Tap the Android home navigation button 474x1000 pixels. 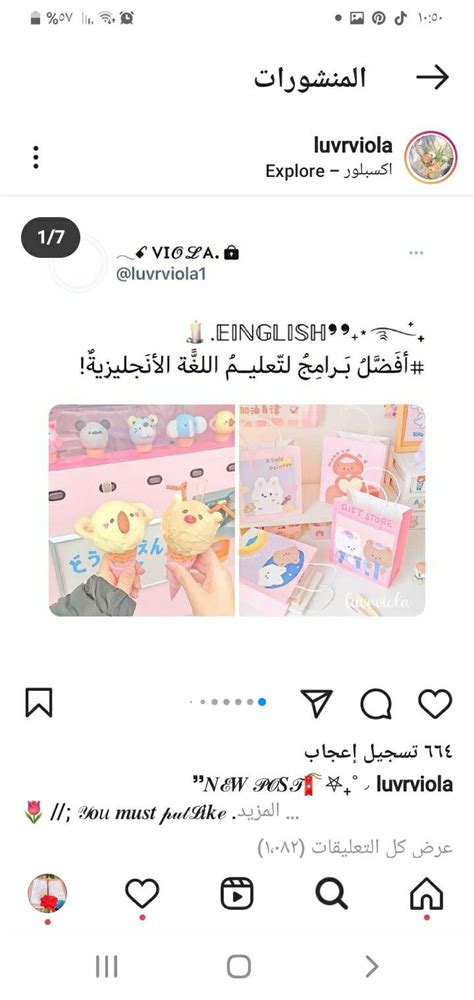click(238, 967)
